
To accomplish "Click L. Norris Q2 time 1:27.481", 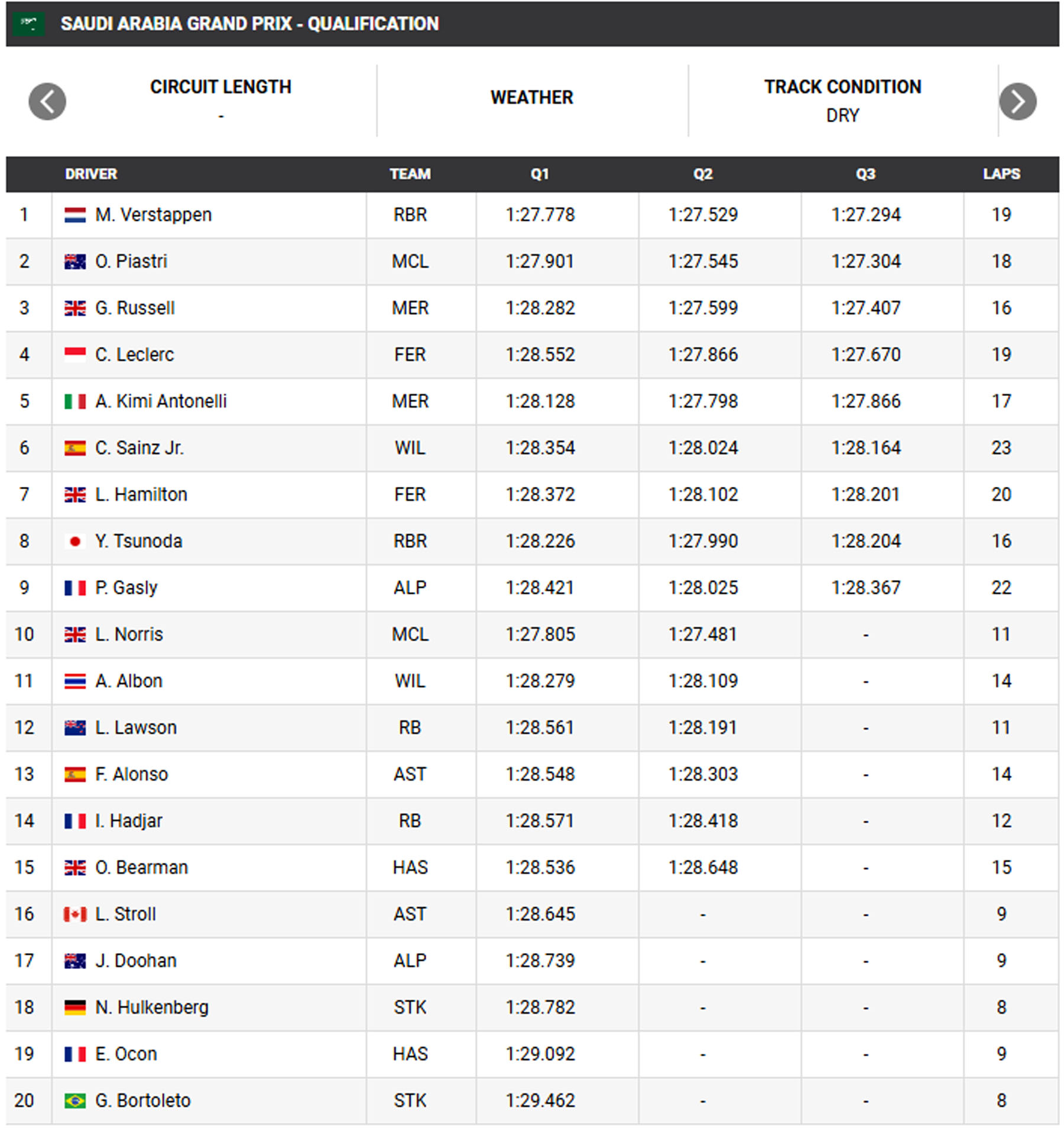I will 703,635.
